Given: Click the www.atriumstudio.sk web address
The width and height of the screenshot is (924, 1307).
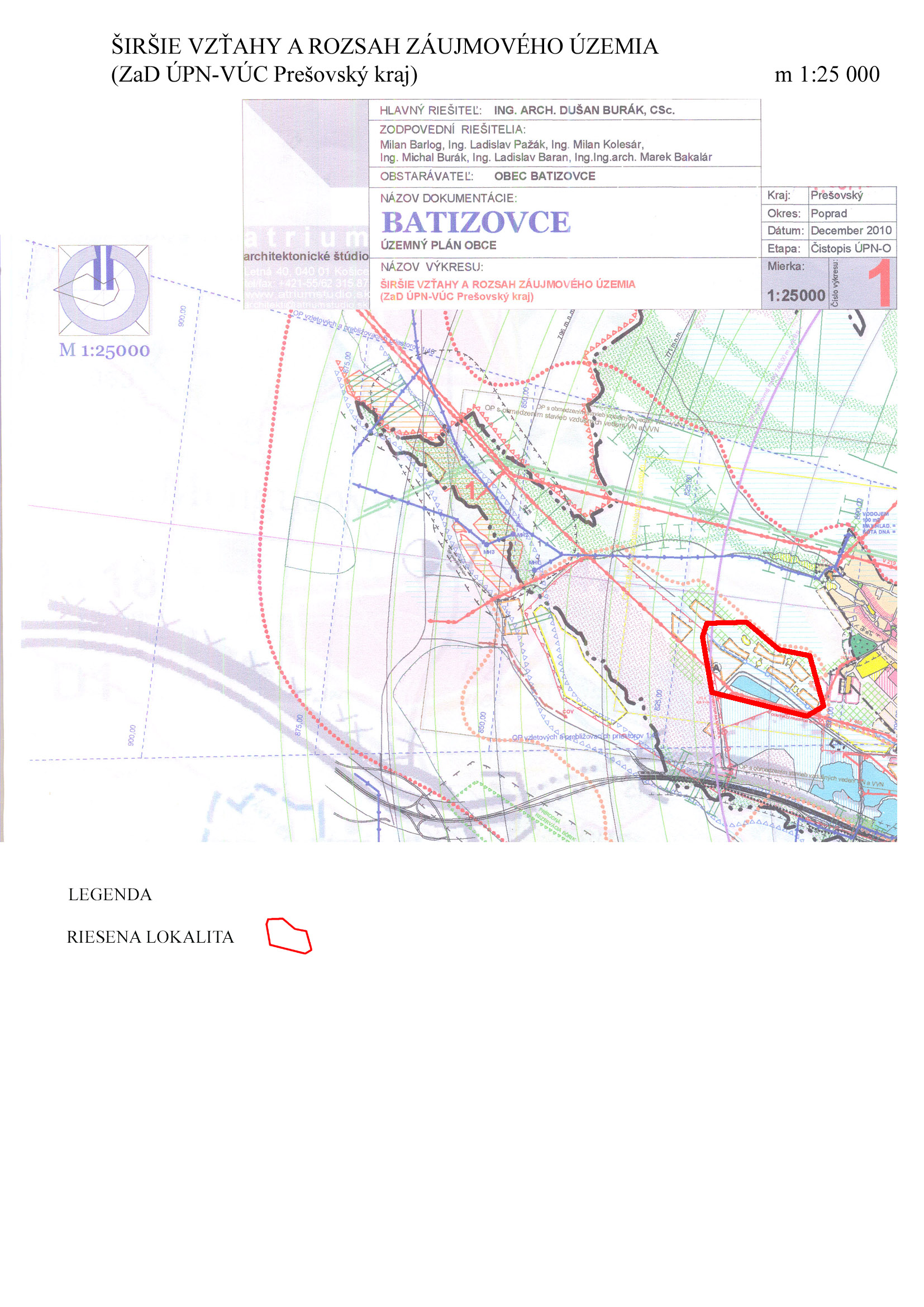Looking at the screenshot, I should click(307, 294).
